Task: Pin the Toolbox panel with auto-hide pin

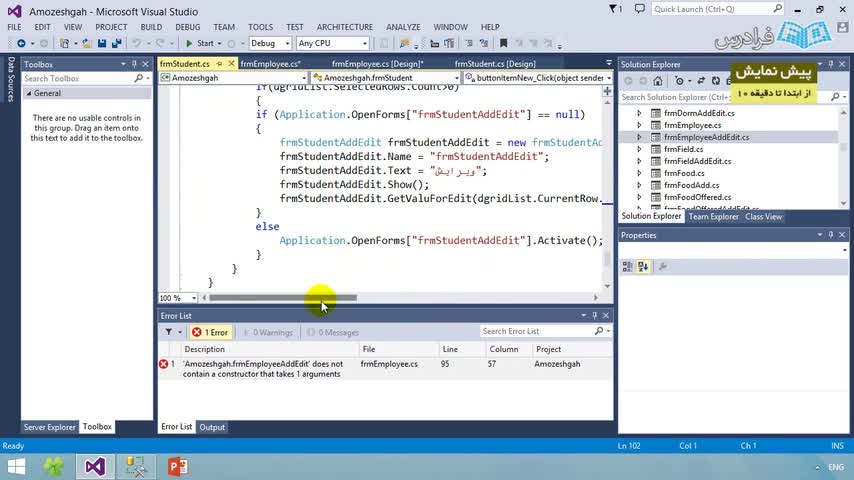Action: (134, 64)
